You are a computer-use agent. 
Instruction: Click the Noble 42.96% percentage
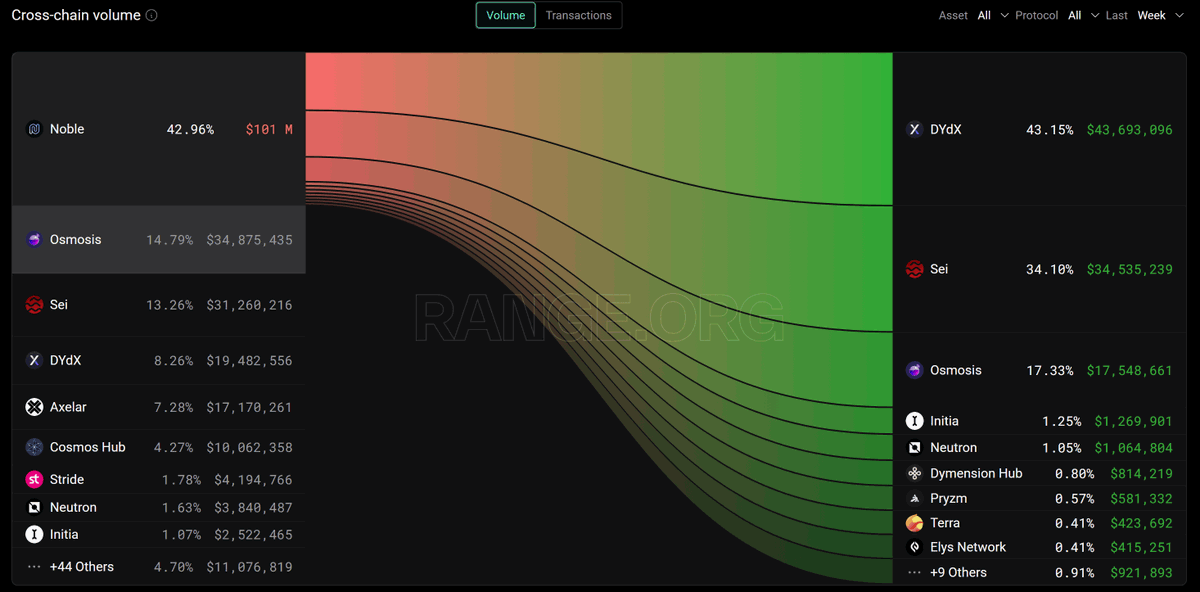(x=190, y=129)
